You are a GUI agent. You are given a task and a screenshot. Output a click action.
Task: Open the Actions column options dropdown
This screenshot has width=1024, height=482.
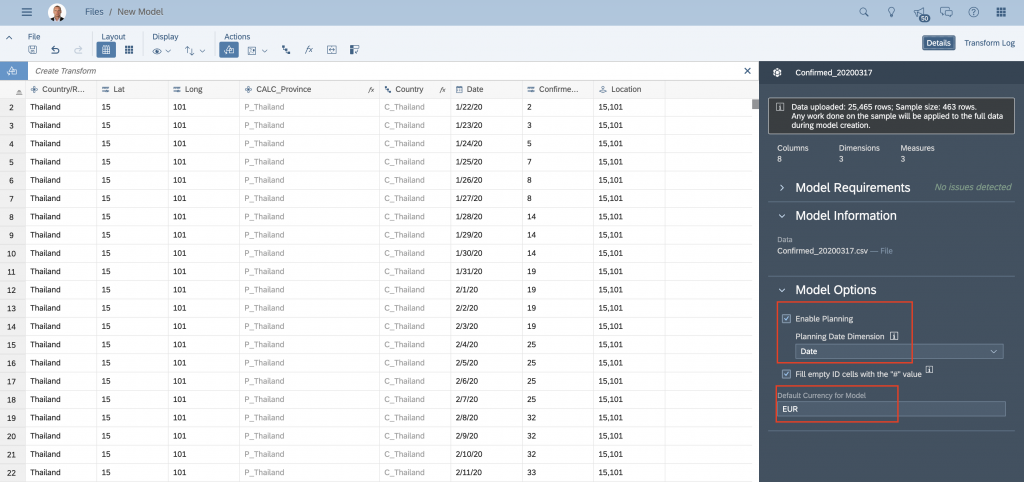(x=258, y=50)
